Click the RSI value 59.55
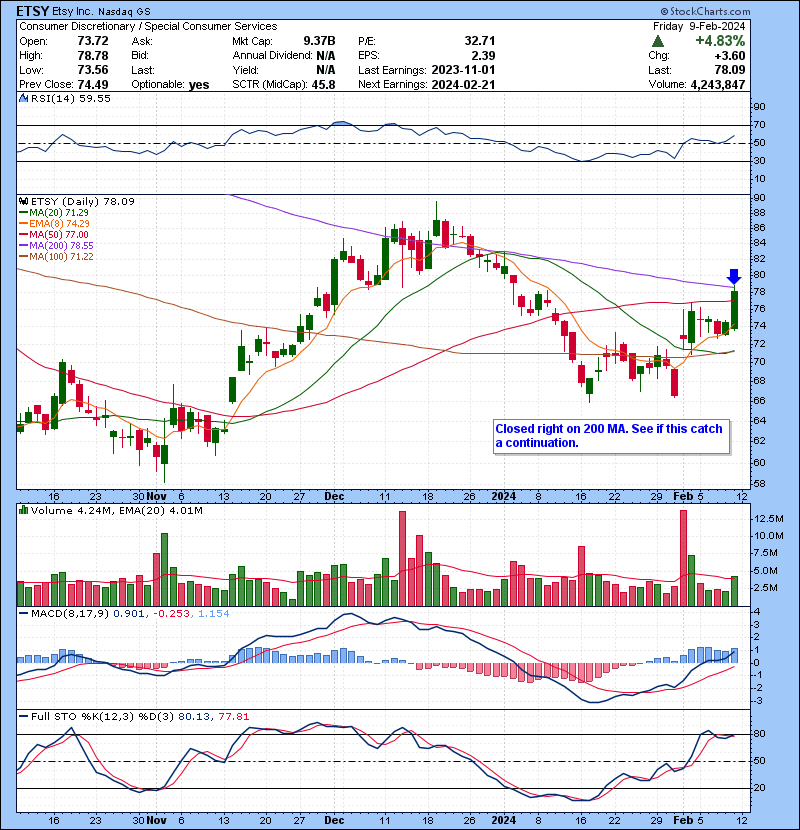Screen dimensions: 800x830 [x=96, y=98]
